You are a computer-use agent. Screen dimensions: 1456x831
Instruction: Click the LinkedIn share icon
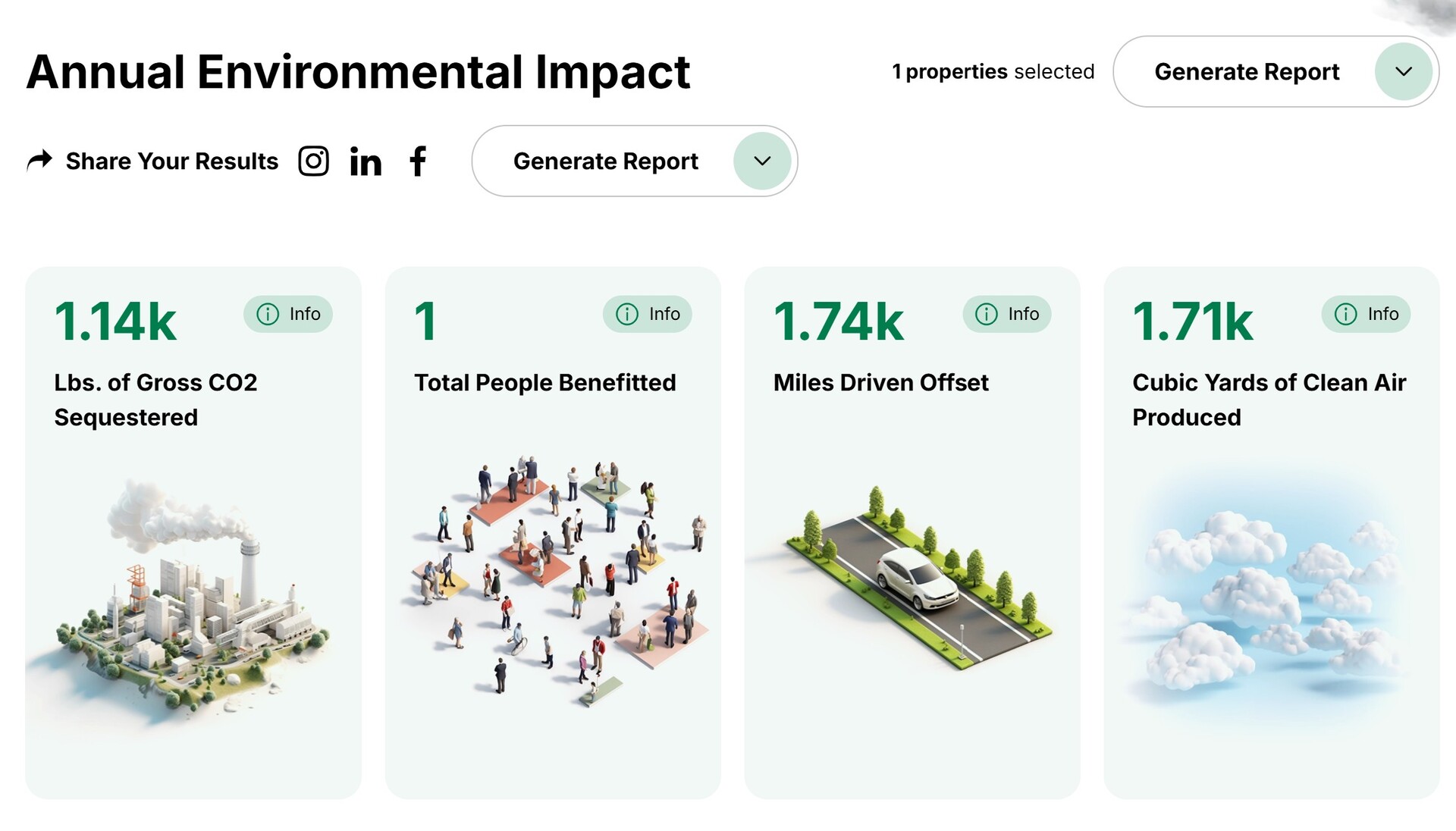(x=366, y=161)
